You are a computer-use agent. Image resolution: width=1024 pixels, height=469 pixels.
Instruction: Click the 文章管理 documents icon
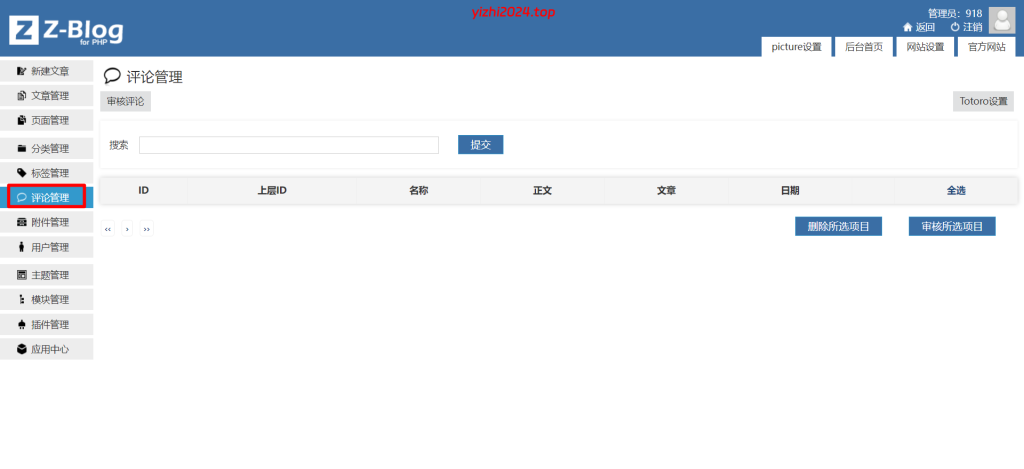(22, 96)
